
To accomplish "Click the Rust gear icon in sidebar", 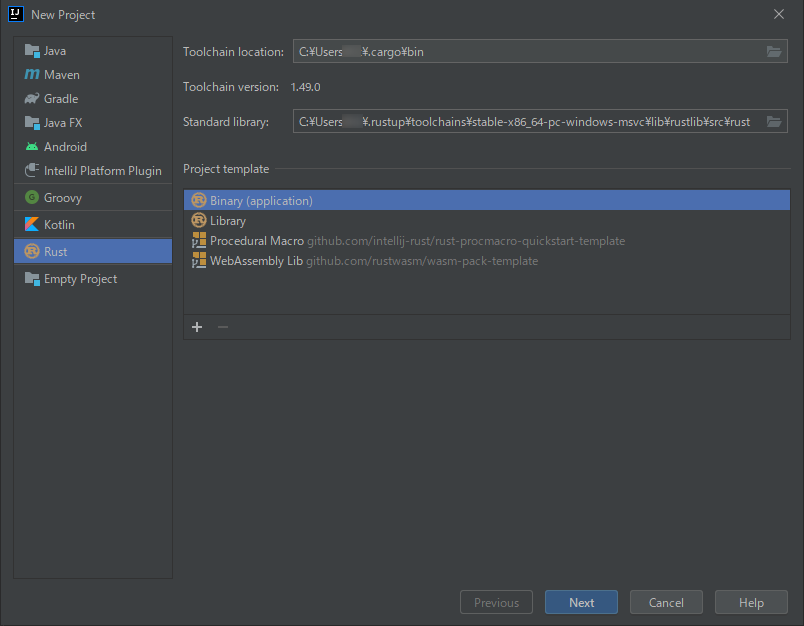I will click(32, 251).
